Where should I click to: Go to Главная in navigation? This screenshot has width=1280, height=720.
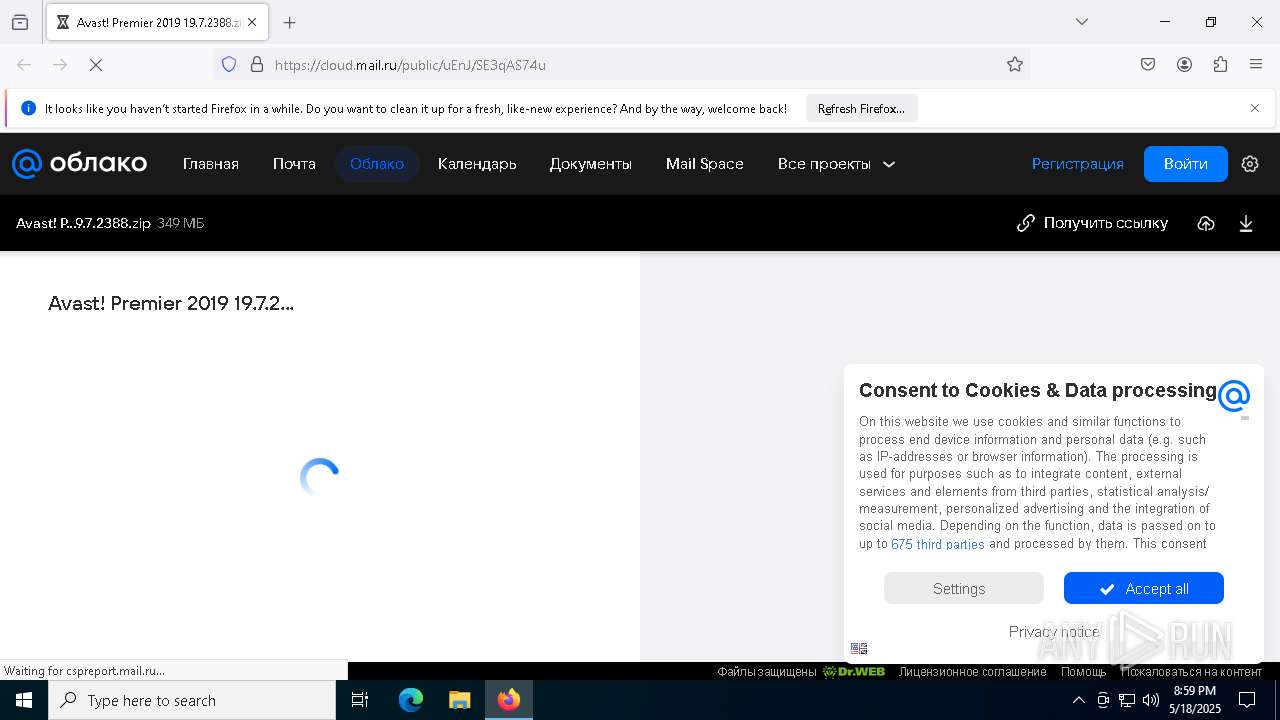tap(211, 164)
